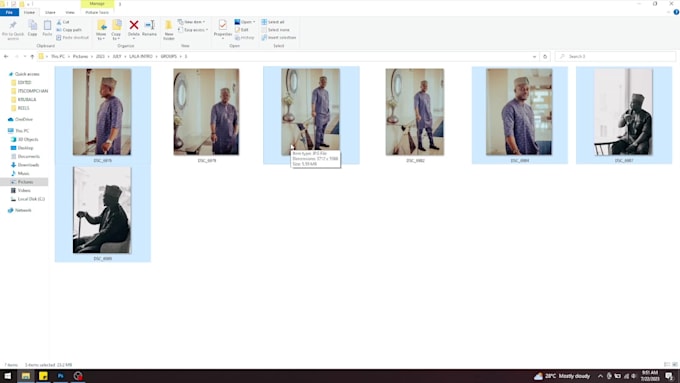Click Copy path in Clipboard group
680x383 pixels.
tap(69, 30)
